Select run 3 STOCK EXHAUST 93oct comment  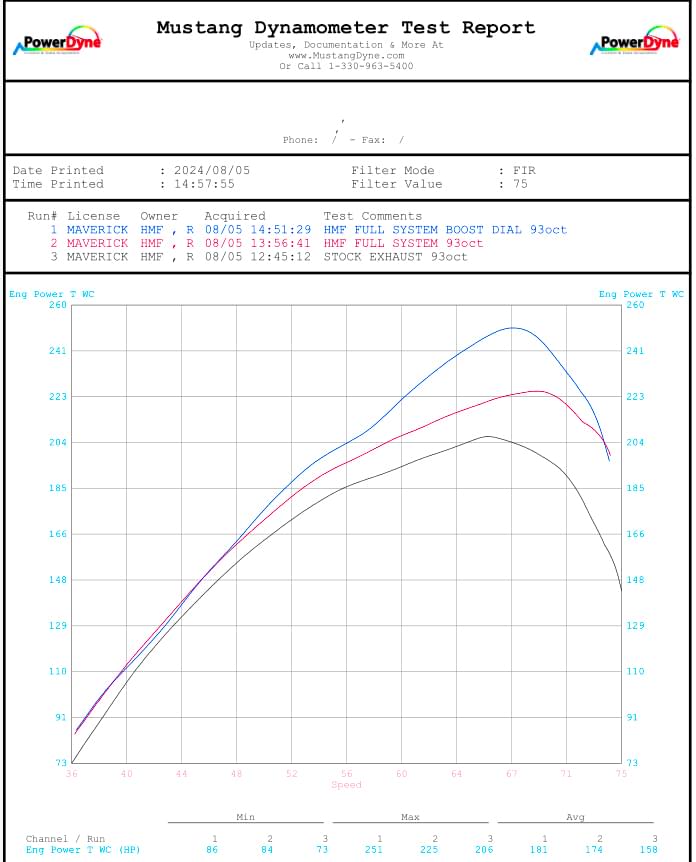point(395,257)
